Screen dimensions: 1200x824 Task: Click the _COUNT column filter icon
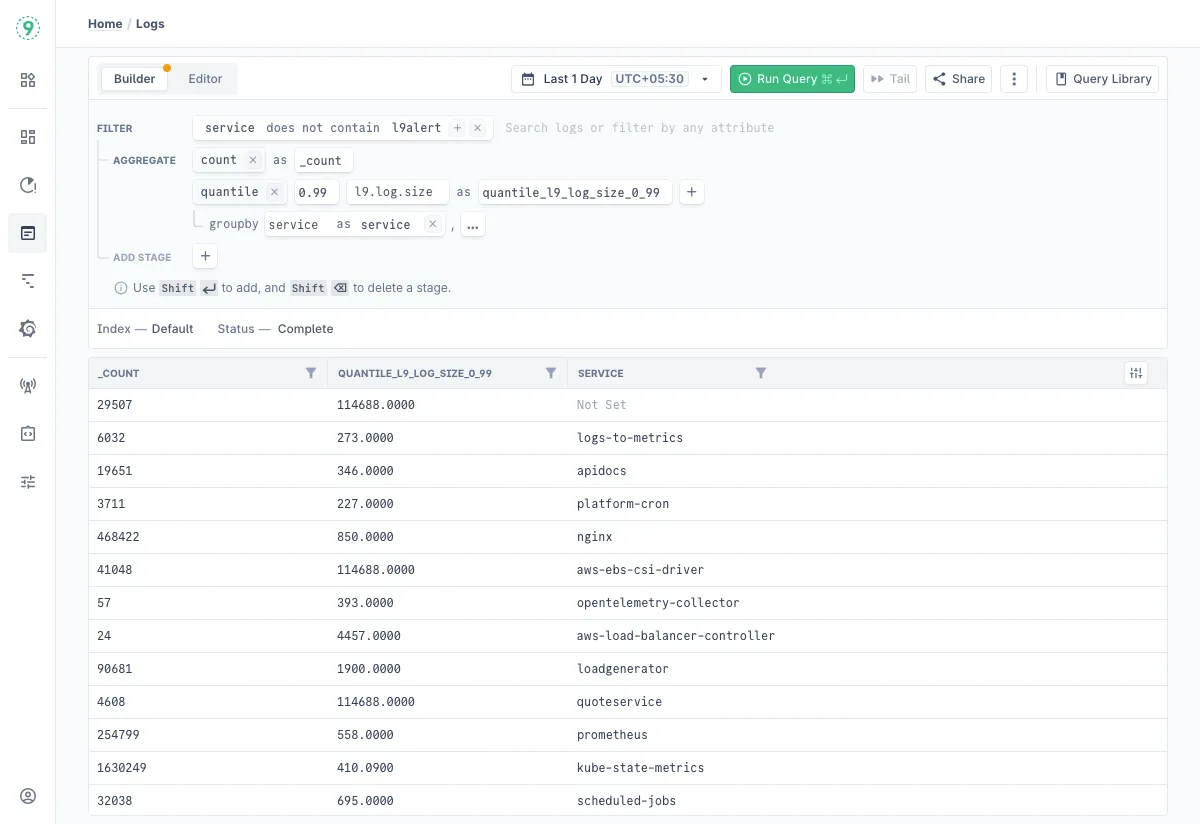311,373
